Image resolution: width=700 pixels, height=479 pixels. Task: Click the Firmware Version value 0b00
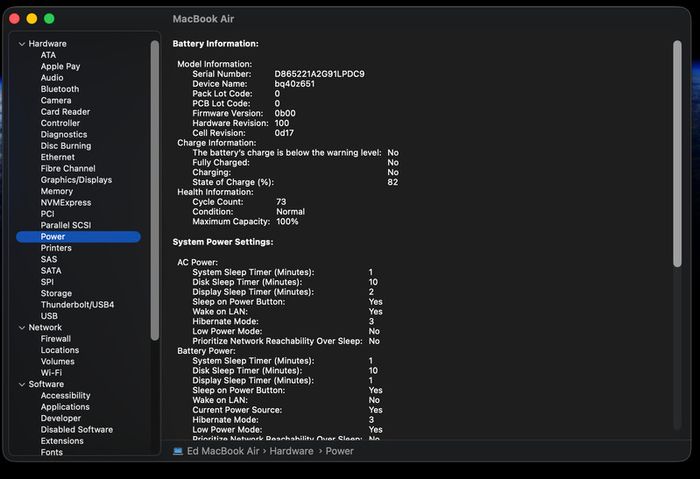pyautogui.click(x=285, y=113)
